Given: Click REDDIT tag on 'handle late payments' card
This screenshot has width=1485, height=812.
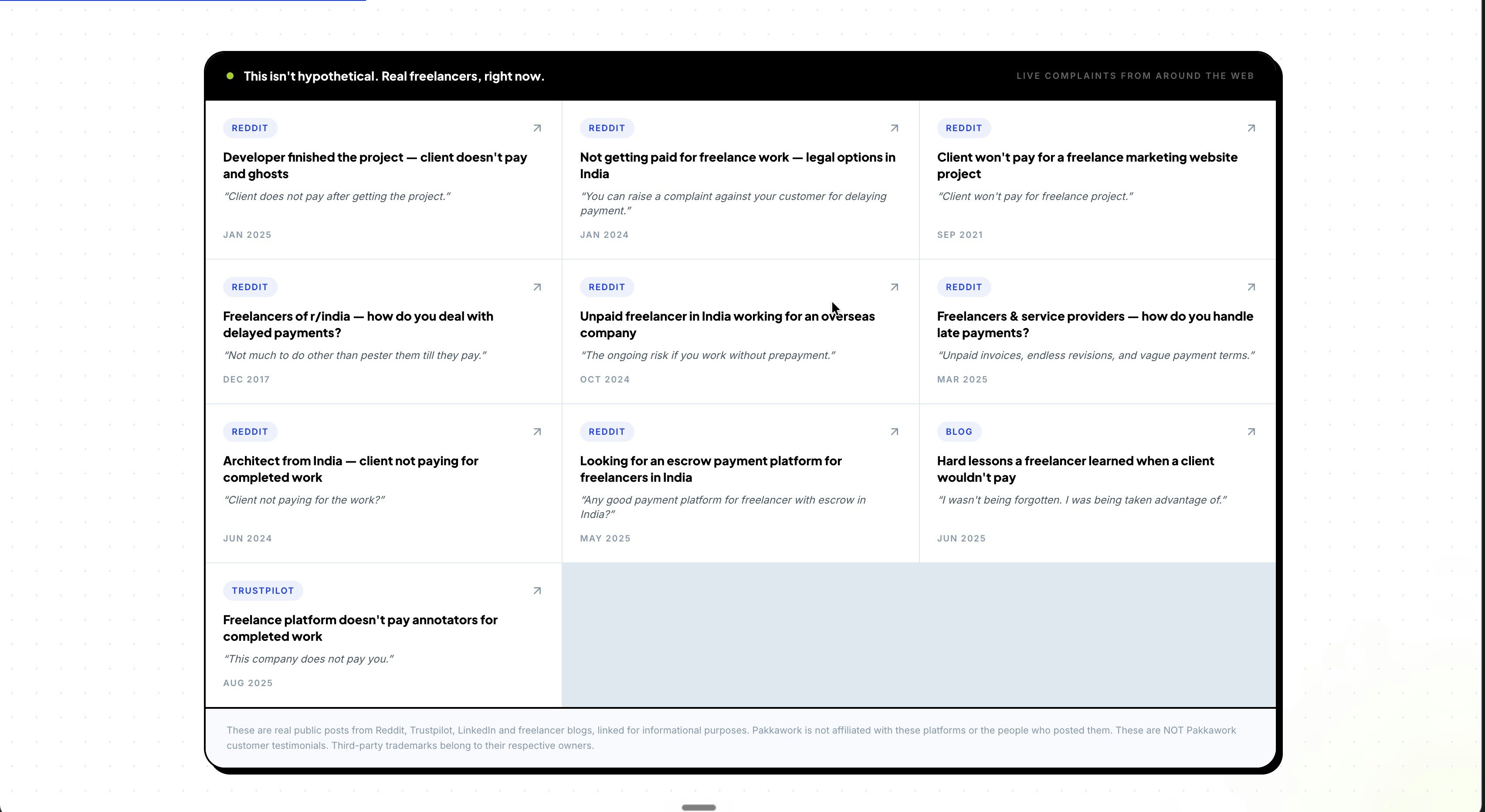Looking at the screenshot, I should (x=963, y=287).
